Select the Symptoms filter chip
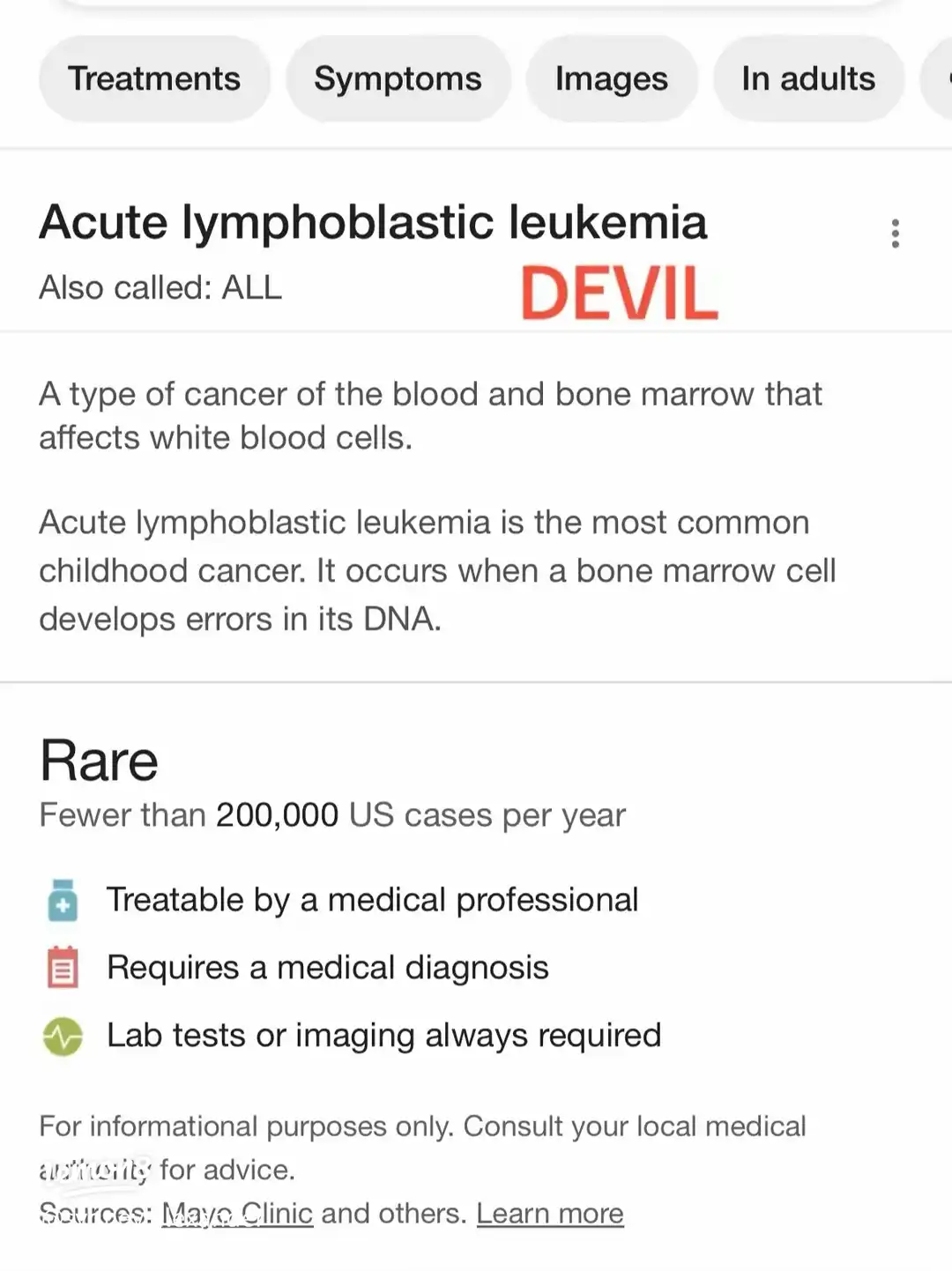The image size is (952, 1271). [x=398, y=78]
